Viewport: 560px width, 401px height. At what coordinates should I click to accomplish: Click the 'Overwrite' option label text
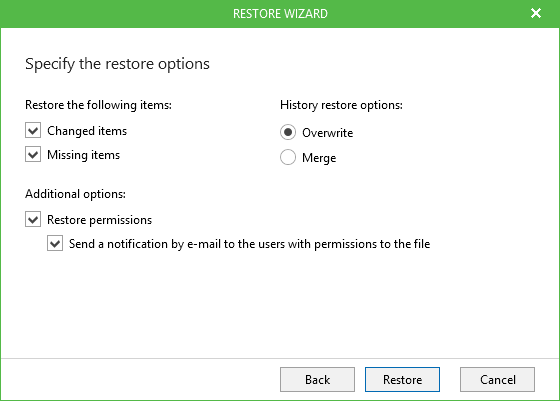(x=328, y=133)
